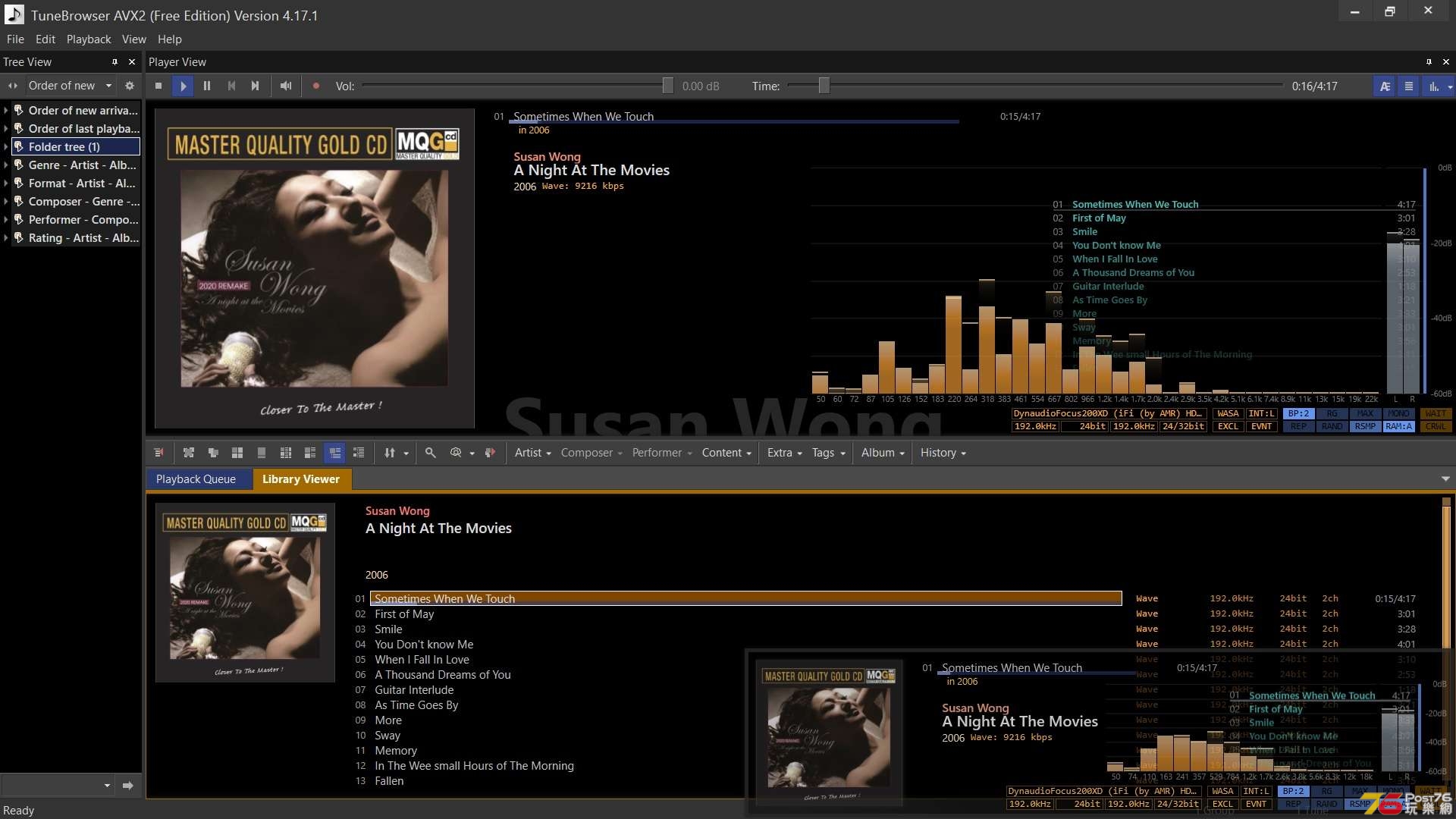The width and height of the screenshot is (1456, 819).
Task: Toggle MONO output mode
Action: tap(1398, 414)
